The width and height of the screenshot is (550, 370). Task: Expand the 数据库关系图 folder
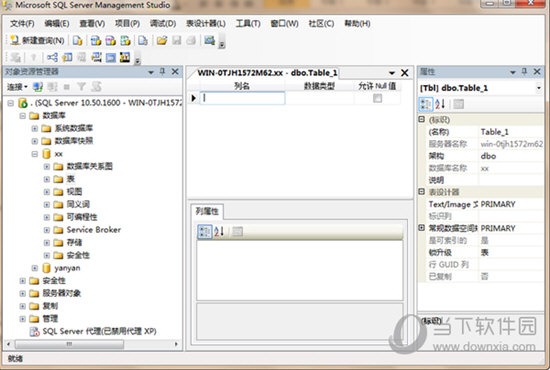point(46,167)
